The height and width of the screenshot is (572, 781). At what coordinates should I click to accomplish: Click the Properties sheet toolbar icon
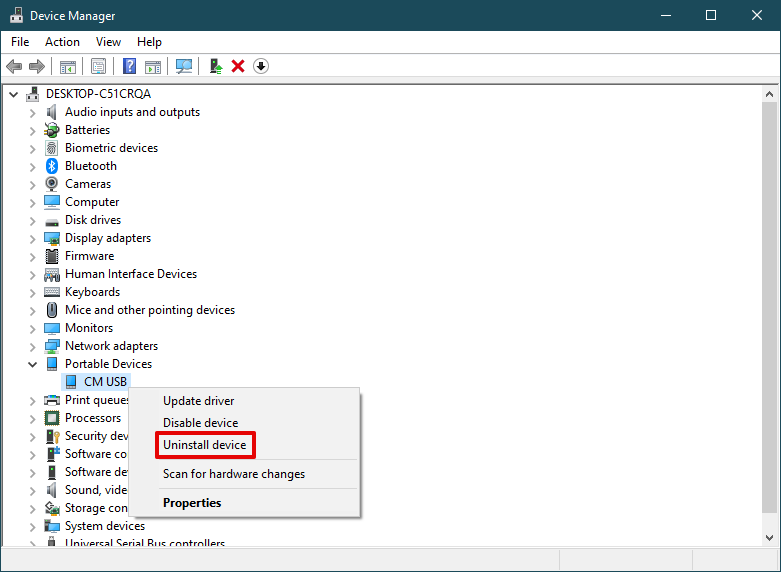98,66
